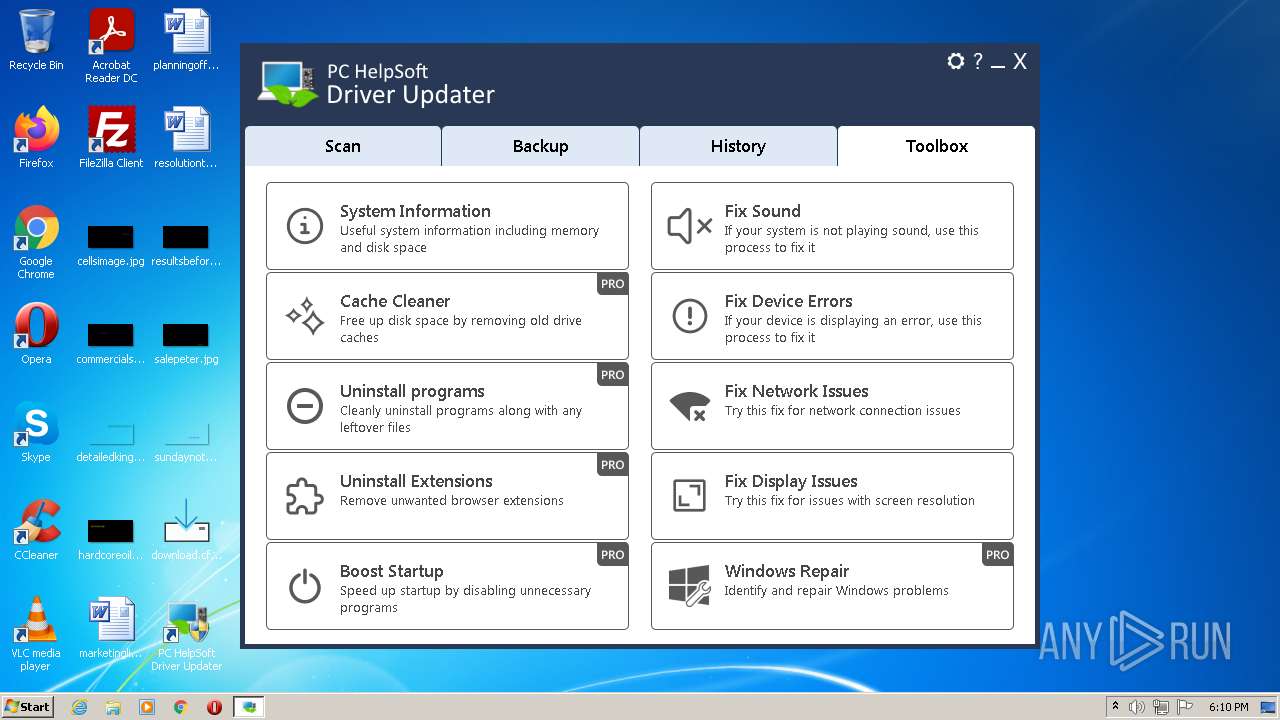Switch to the Backup tab
Screen dimensions: 1280x720
point(540,146)
